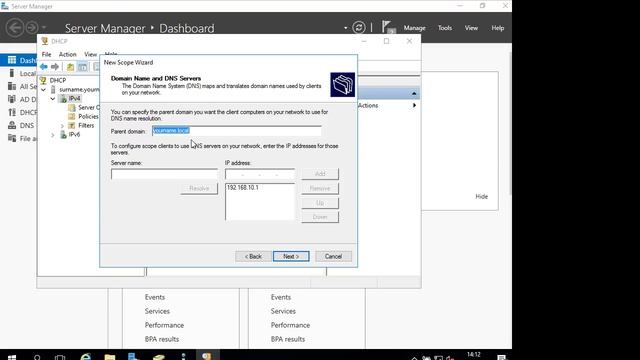
Task: Open the Tools menu in Server Manager
Action: click(x=444, y=28)
